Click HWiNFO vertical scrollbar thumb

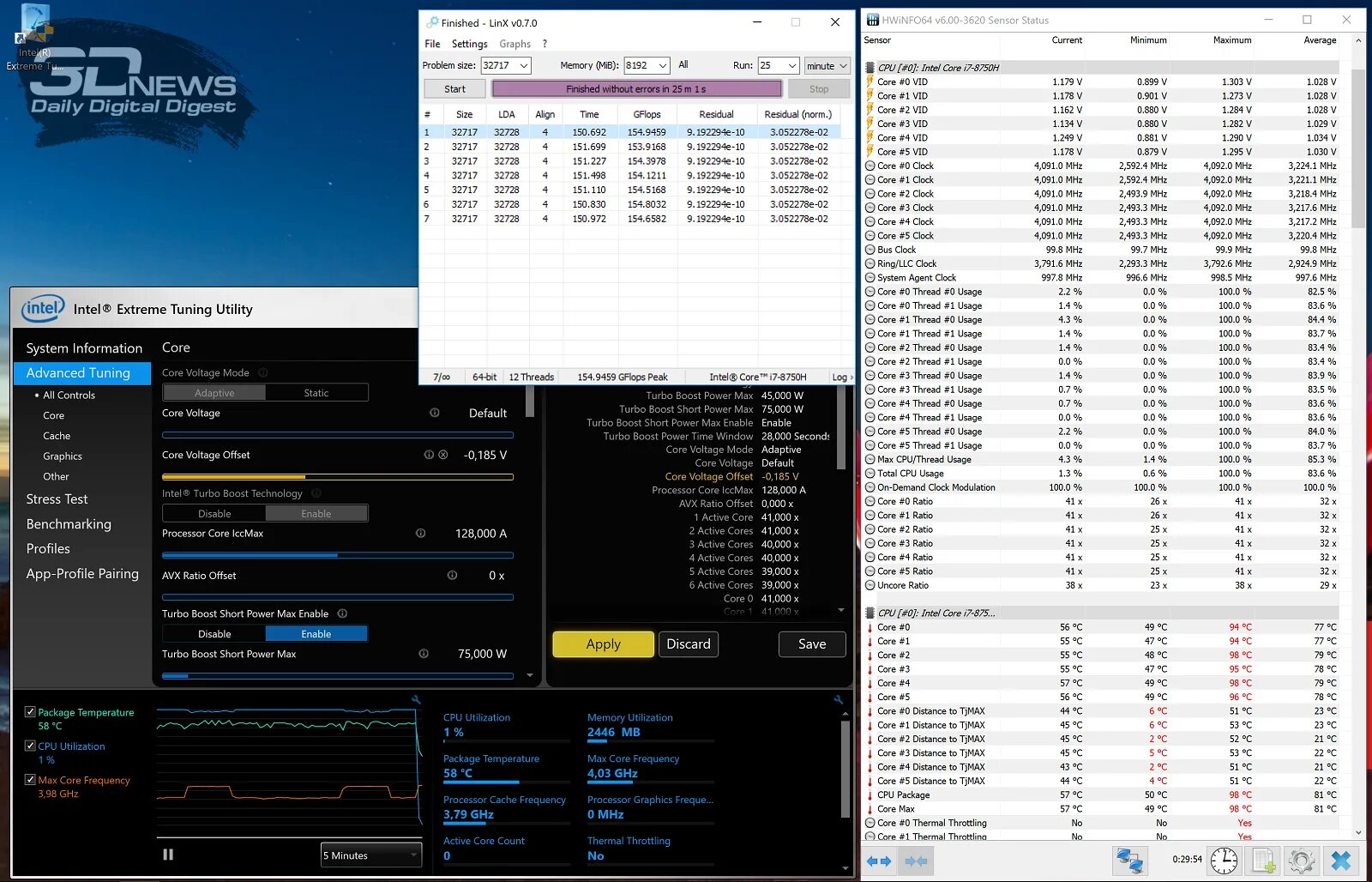[1358, 148]
